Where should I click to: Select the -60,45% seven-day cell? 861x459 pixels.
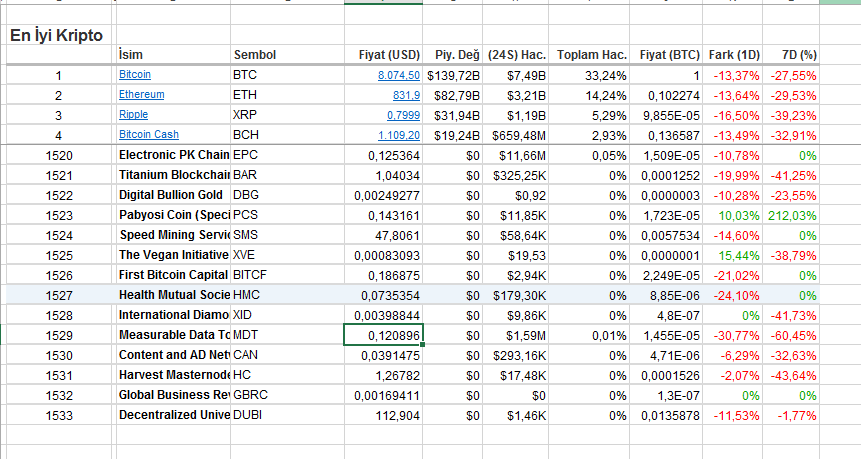[x=791, y=335]
